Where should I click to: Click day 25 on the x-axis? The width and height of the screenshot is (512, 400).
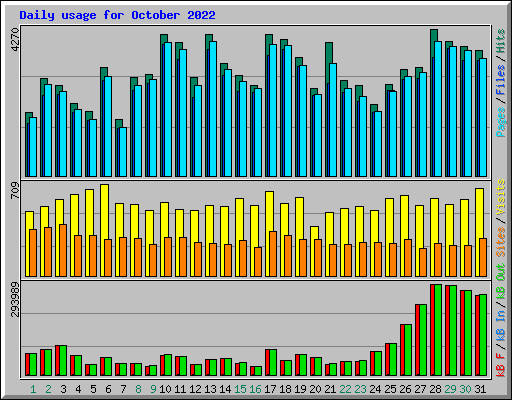tap(390, 389)
